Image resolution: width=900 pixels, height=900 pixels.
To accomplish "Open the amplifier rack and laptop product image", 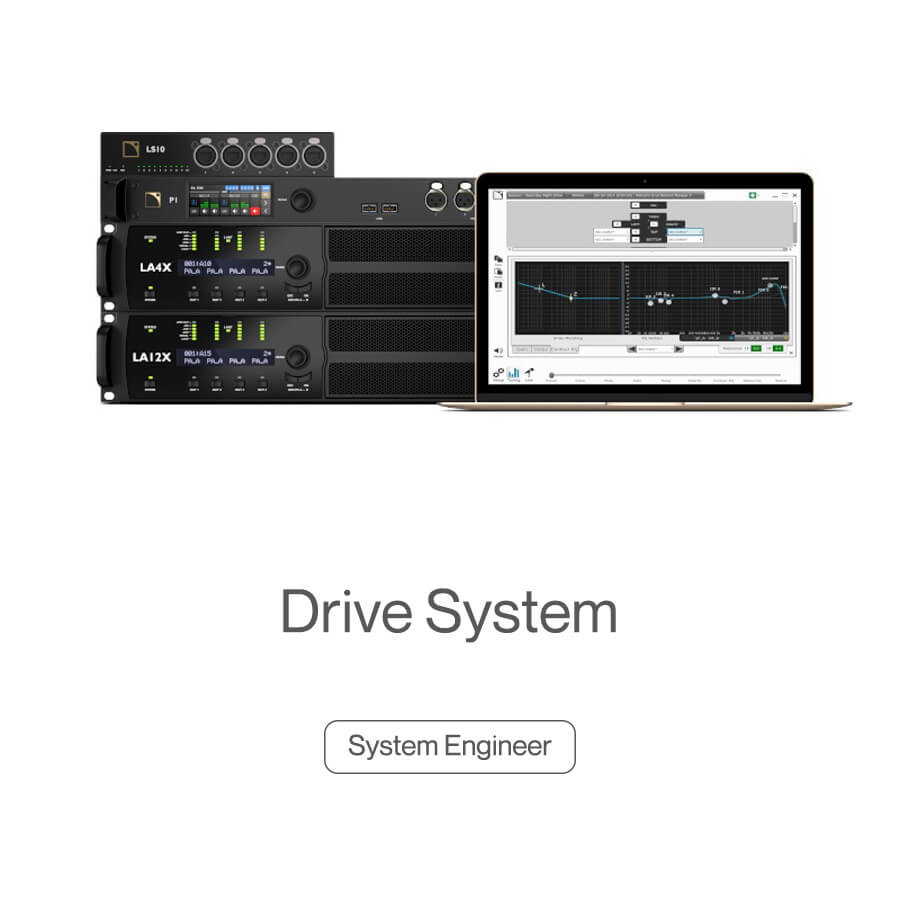I will click(474, 270).
